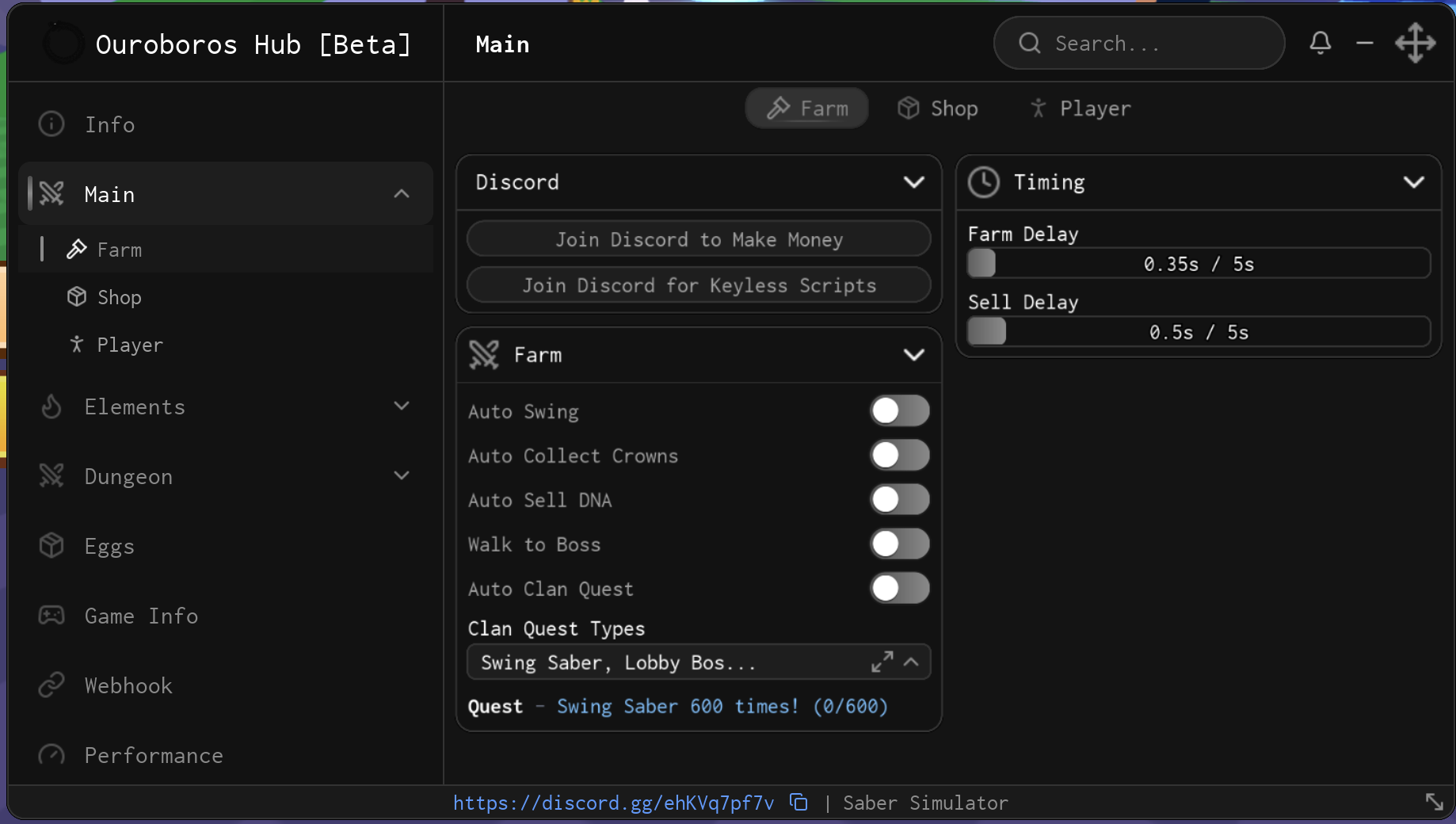Click the hammer icon beside sidebar Farm
Viewport: 1456px width, 824px height.
(76, 249)
